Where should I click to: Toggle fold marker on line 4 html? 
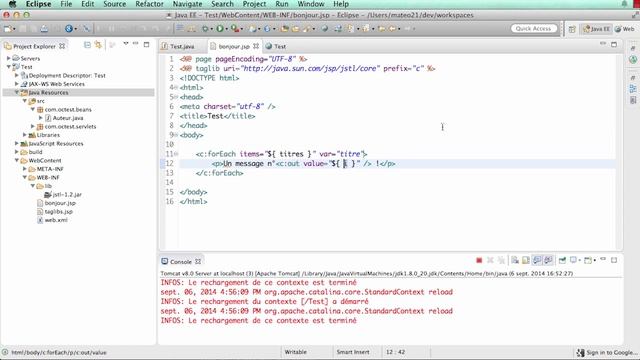click(x=176, y=87)
